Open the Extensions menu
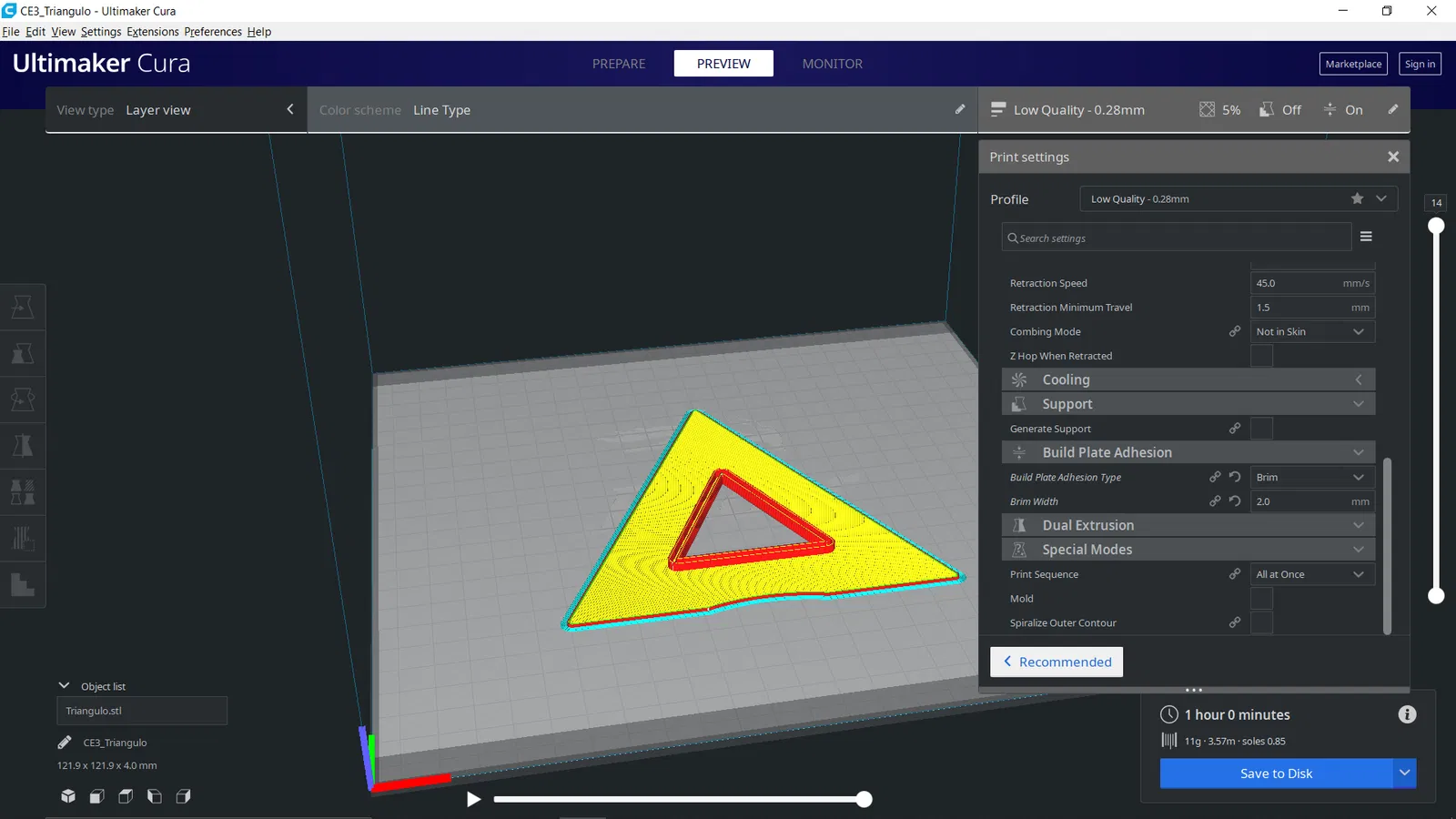Image resolution: width=1456 pixels, height=819 pixels. pyautogui.click(x=153, y=32)
